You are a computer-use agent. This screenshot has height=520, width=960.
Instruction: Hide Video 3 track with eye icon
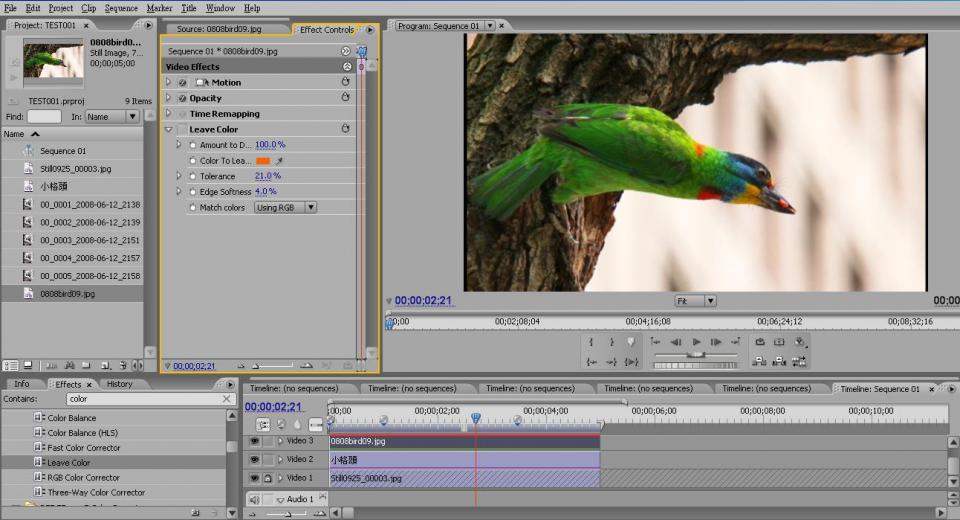coord(254,441)
